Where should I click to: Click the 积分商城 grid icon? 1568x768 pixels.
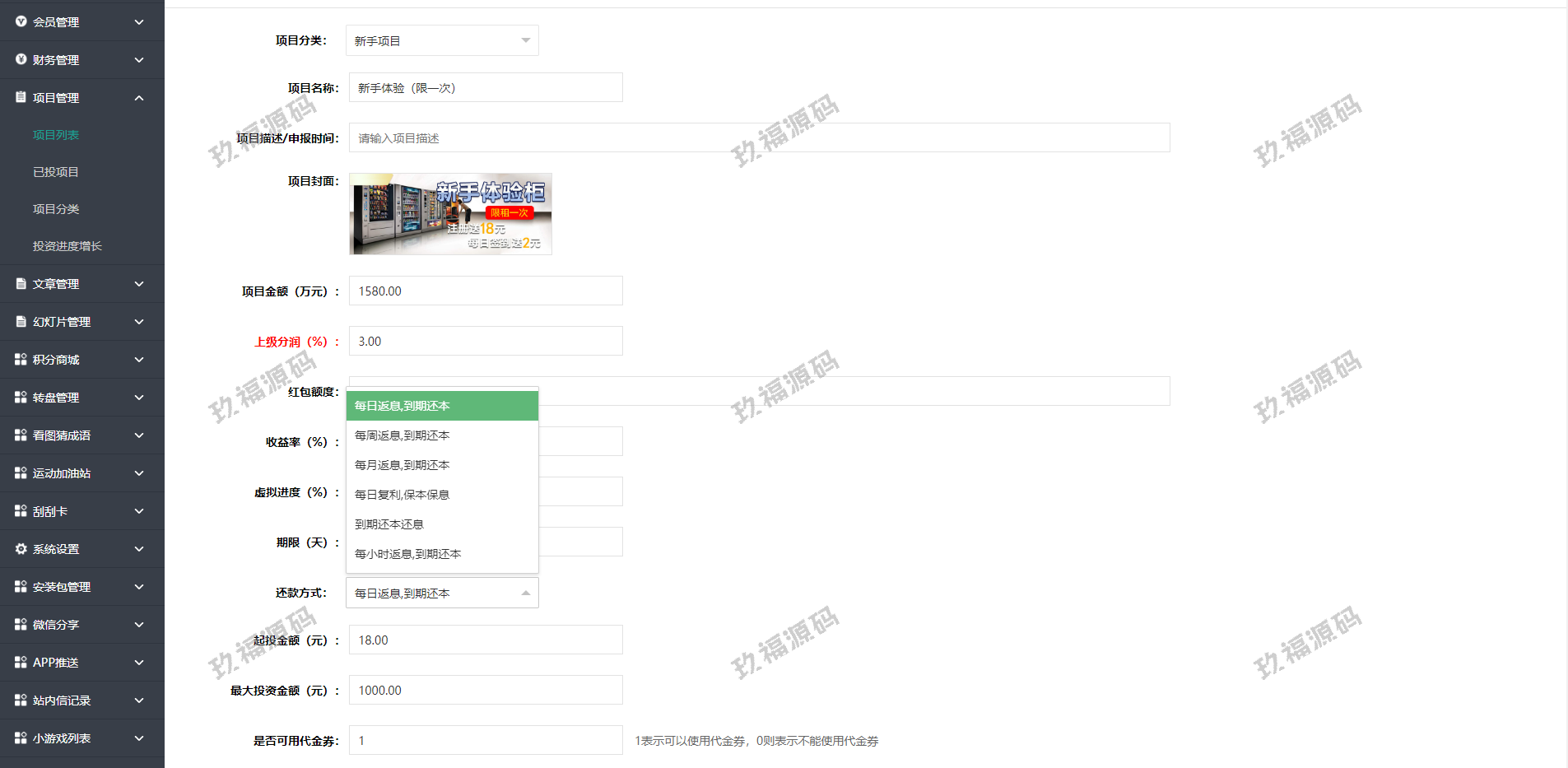(21, 360)
